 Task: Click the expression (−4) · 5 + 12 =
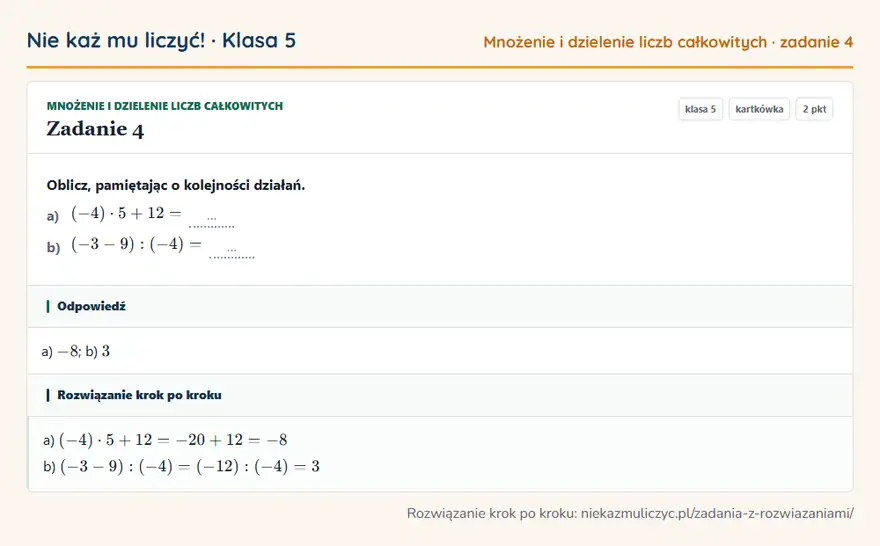[x=126, y=214]
